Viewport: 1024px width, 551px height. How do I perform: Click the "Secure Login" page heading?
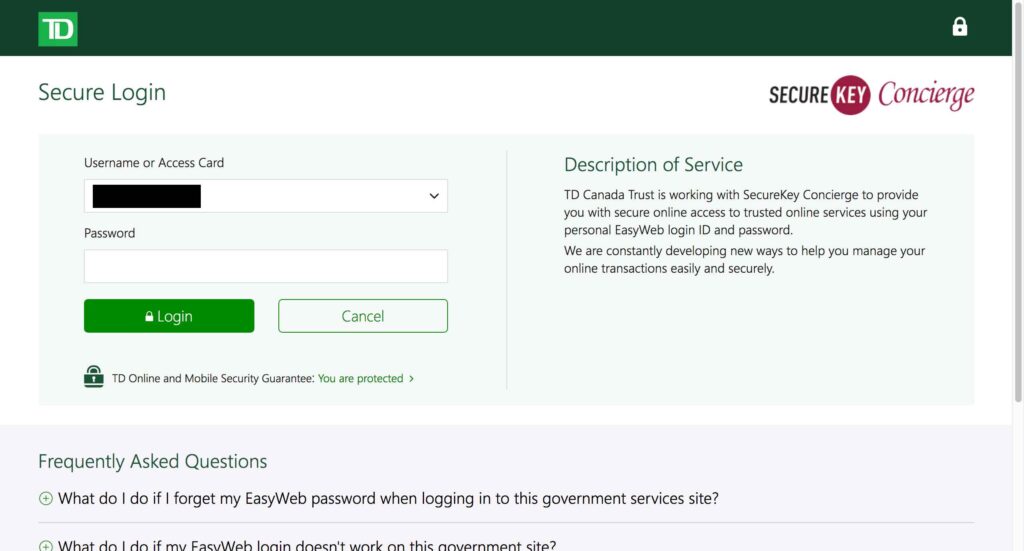pyautogui.click(x=102, y=92)
